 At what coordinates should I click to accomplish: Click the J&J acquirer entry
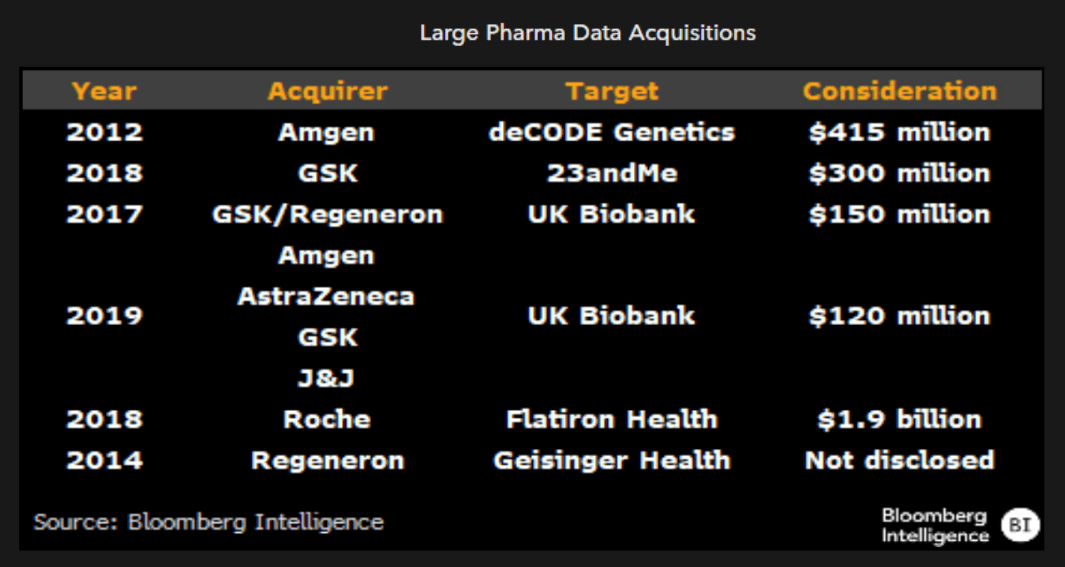point(327,378)
